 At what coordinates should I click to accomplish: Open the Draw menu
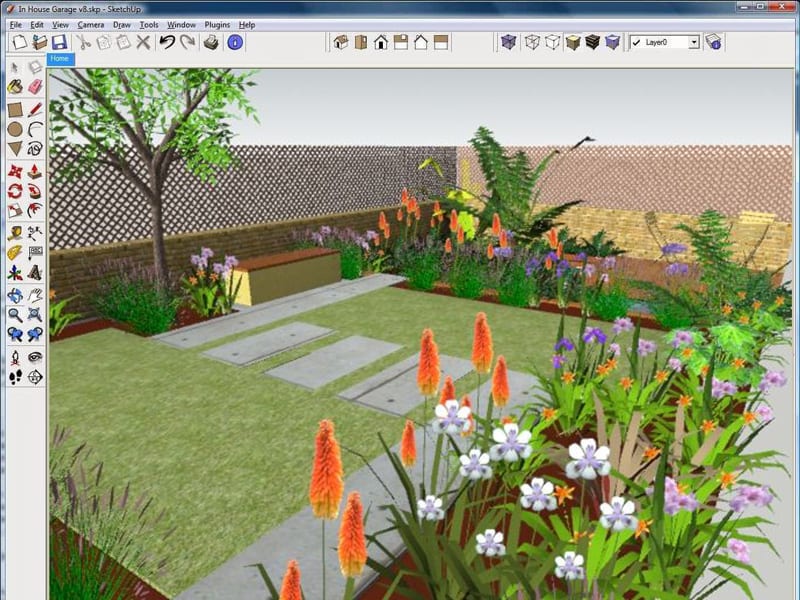click(x=122, y=24)
